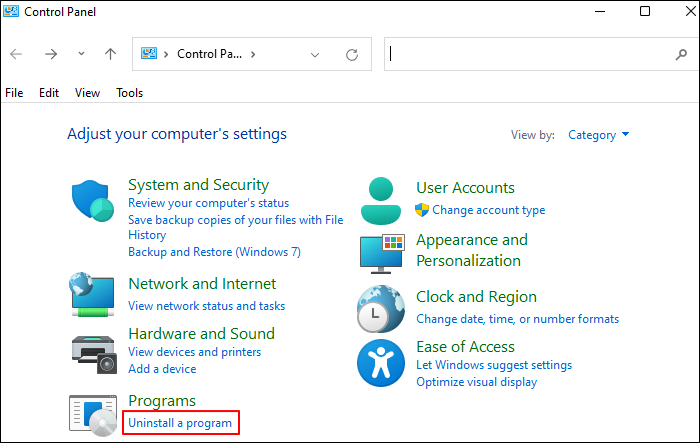Open the Tools menu

[x=129, y=93]
